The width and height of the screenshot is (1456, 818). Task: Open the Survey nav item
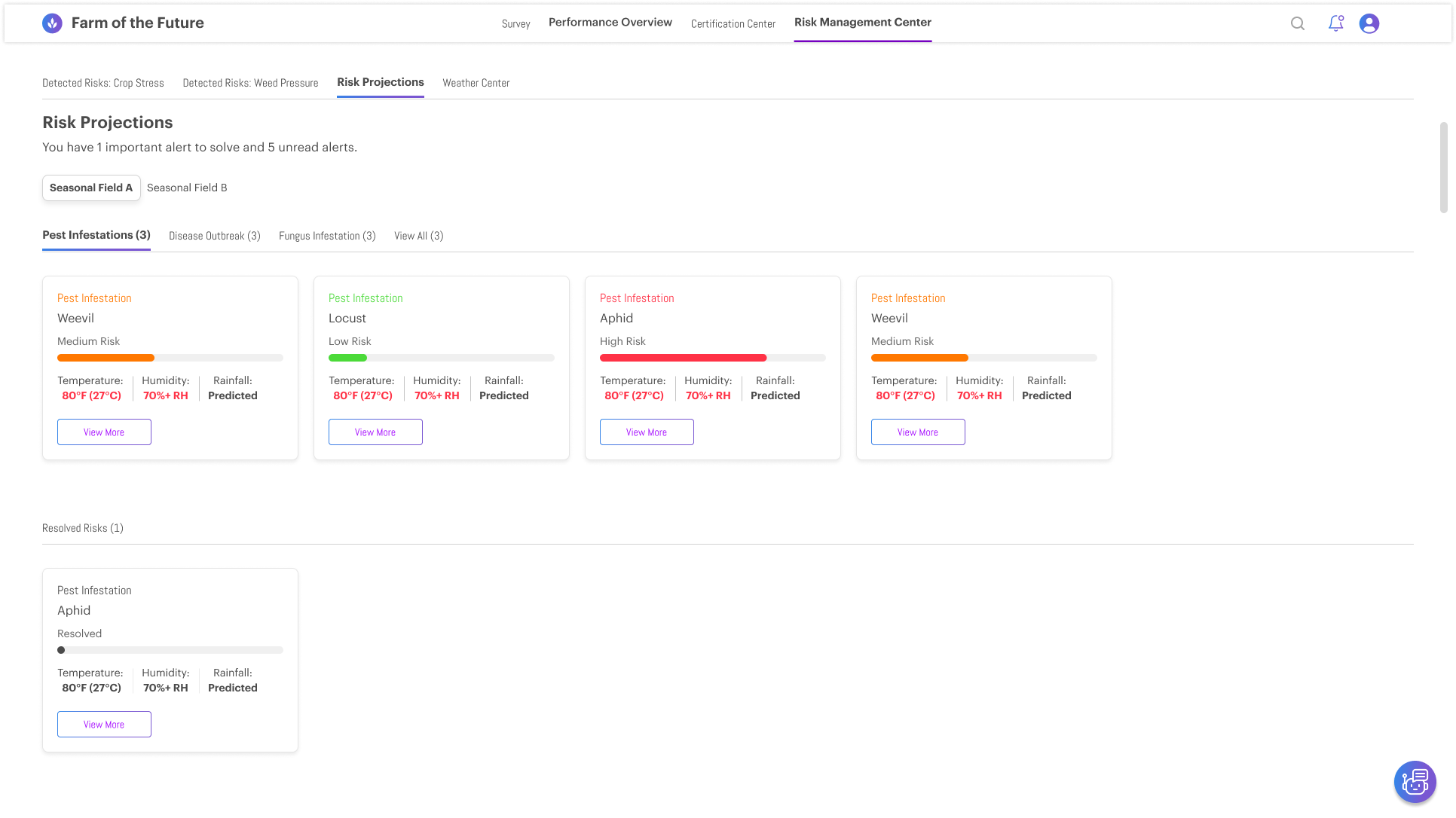coord(515,24)
